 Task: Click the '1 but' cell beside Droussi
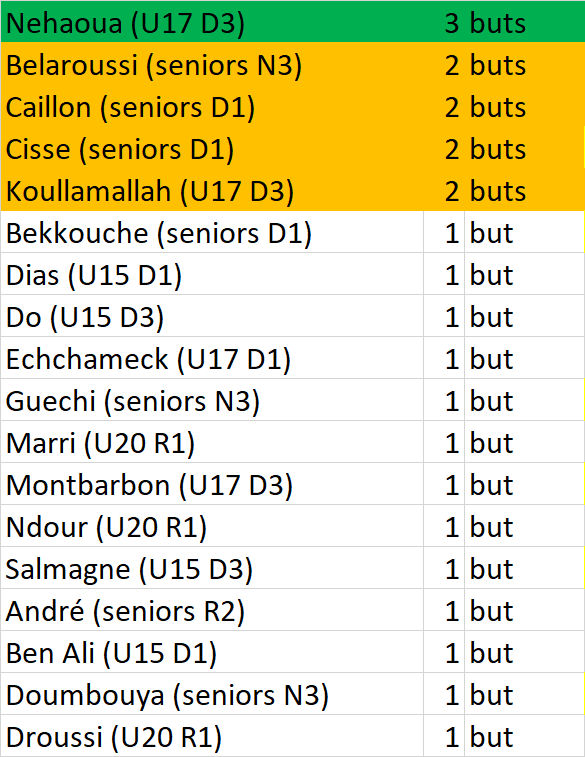point(503,736)
